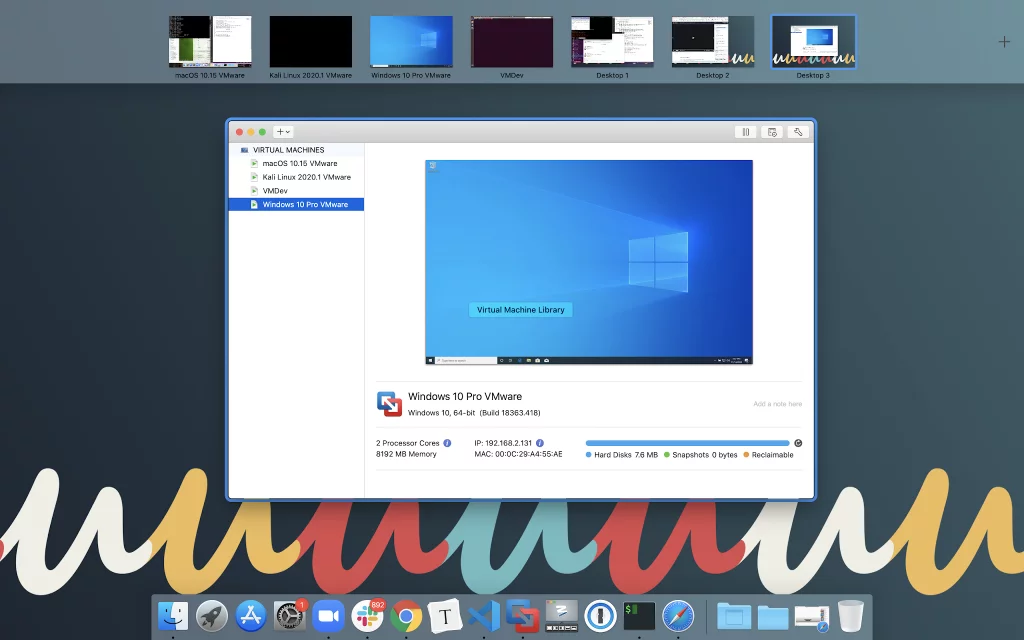Open Google Chrome from the Dock
Screen dimensions: 1024x640
(x=406, y=616)
